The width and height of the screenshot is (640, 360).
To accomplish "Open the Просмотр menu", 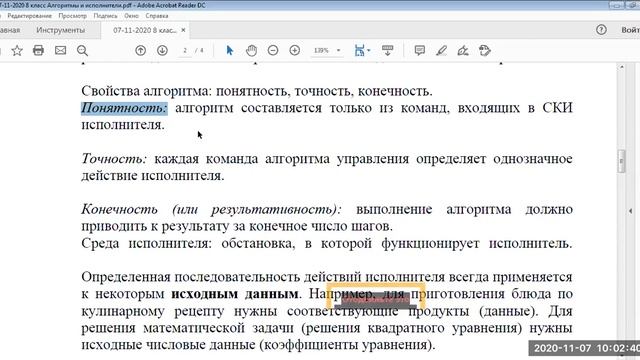I will [72, 16].
